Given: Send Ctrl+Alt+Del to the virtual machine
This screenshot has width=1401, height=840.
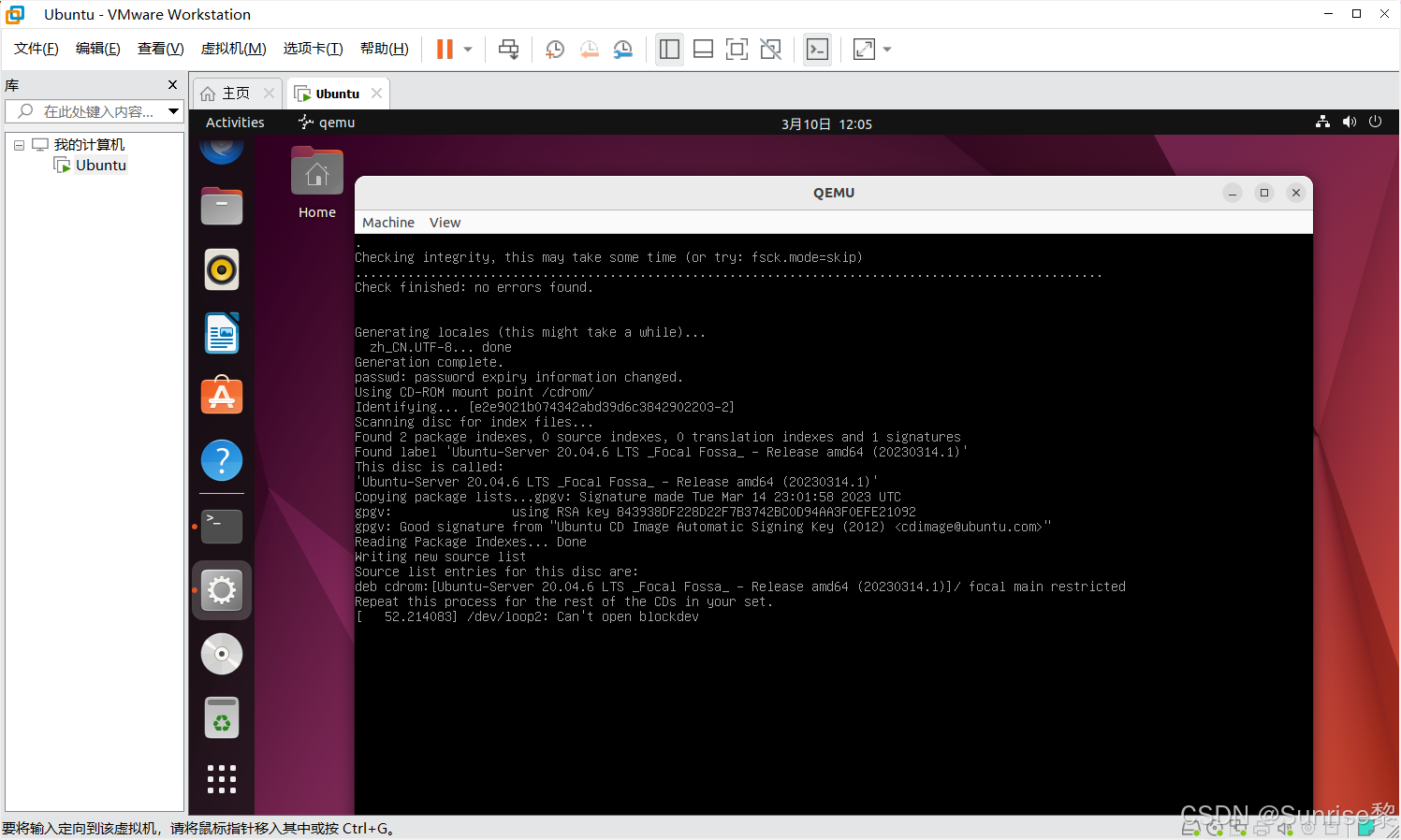Looking at the screenshot, I should [508, 50].
